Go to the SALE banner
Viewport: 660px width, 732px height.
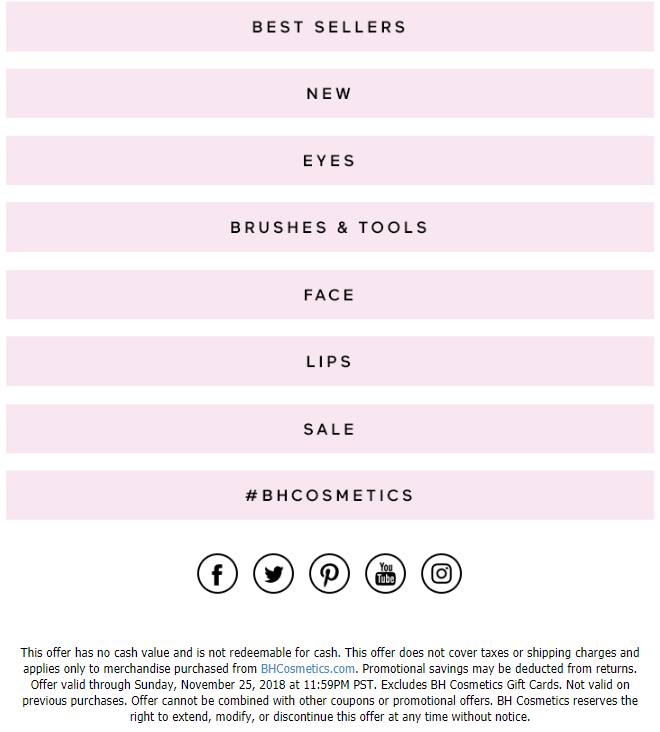tap(330, 429)
